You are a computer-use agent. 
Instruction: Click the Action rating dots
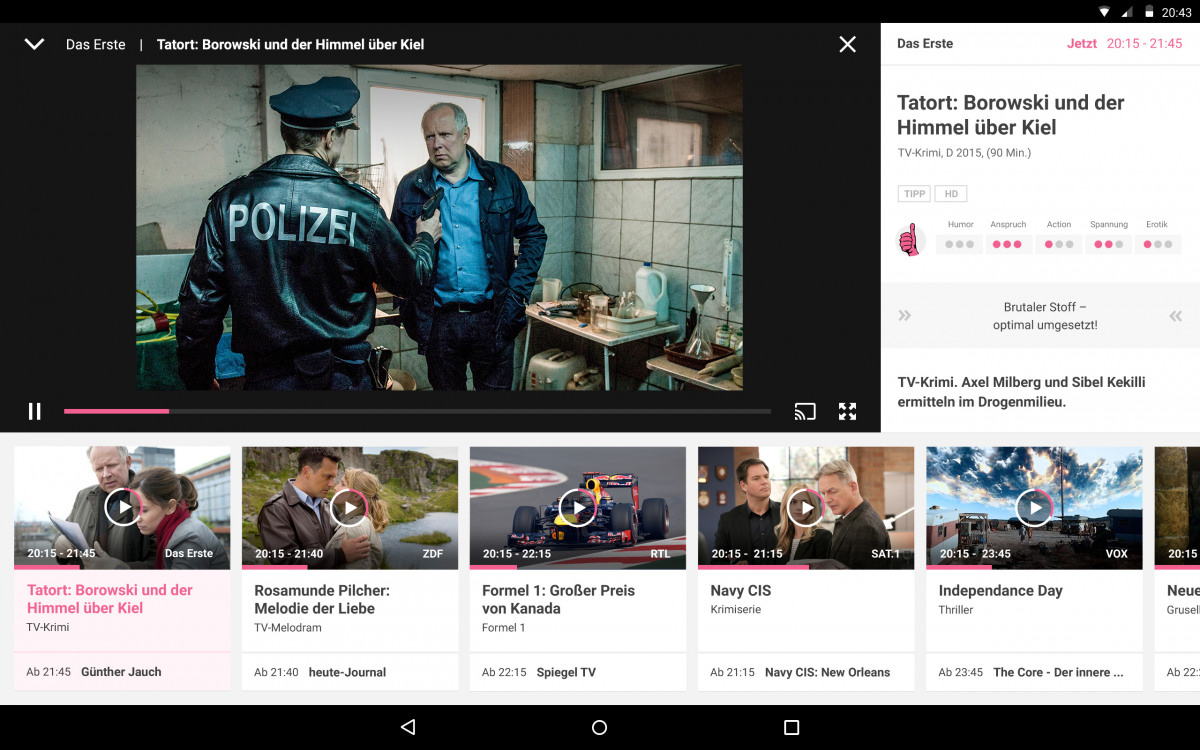[1059, 244]
